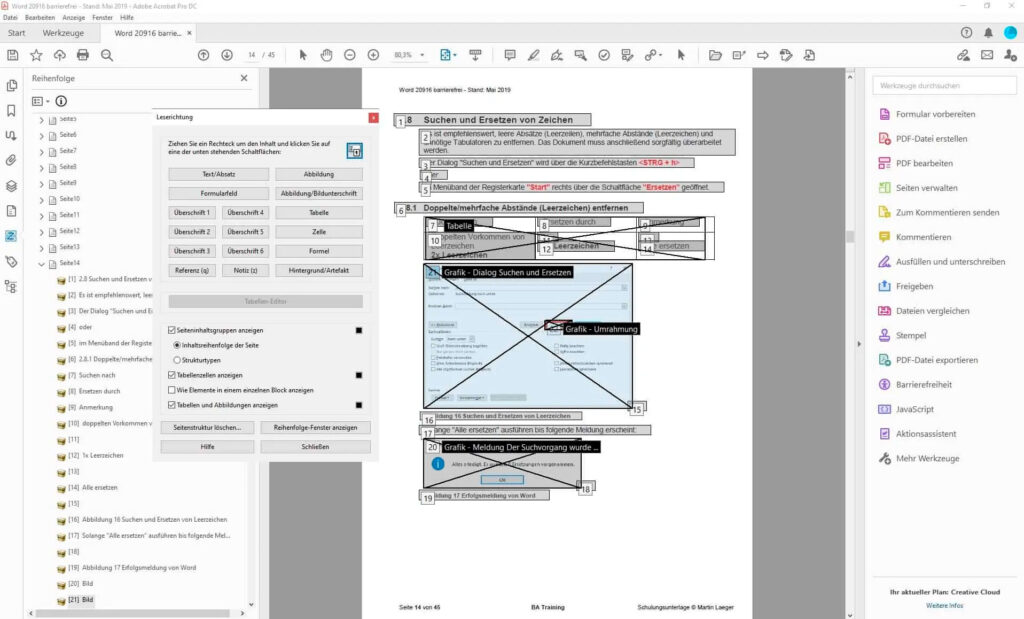Zoom in with plus icon

point(374,56)
